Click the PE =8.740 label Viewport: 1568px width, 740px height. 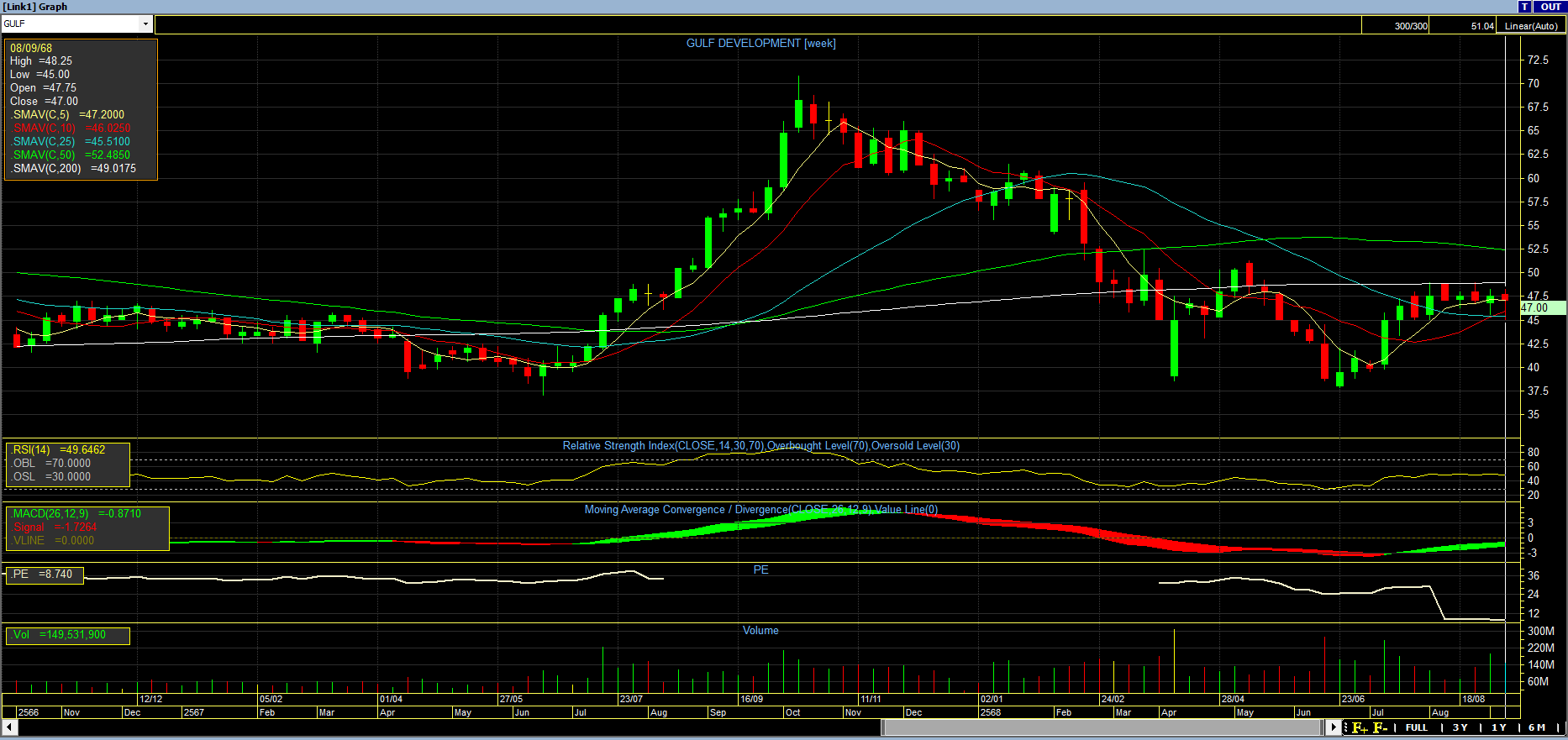43,574
